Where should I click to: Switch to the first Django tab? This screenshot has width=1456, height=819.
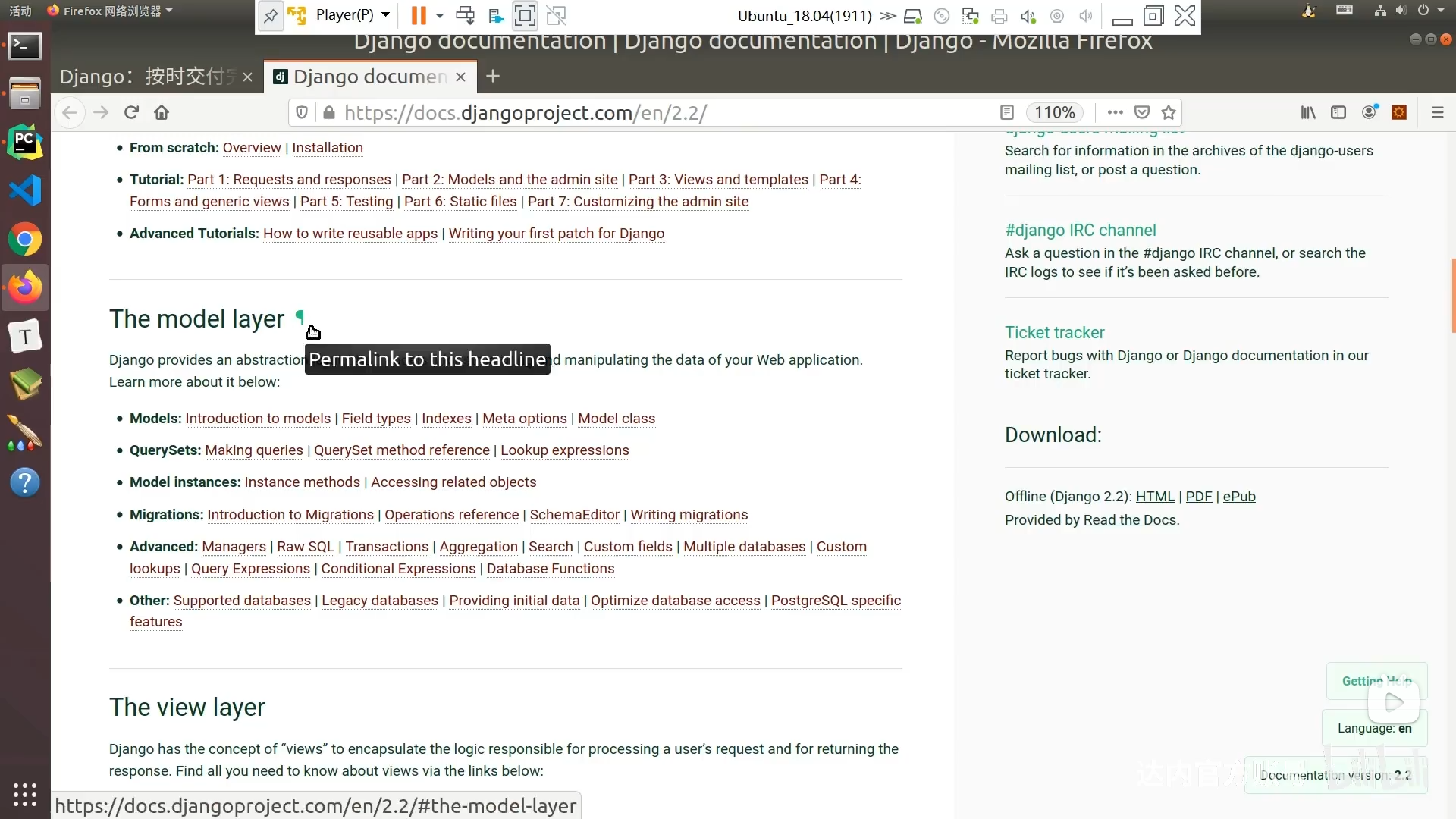click(x=148, y=77)
